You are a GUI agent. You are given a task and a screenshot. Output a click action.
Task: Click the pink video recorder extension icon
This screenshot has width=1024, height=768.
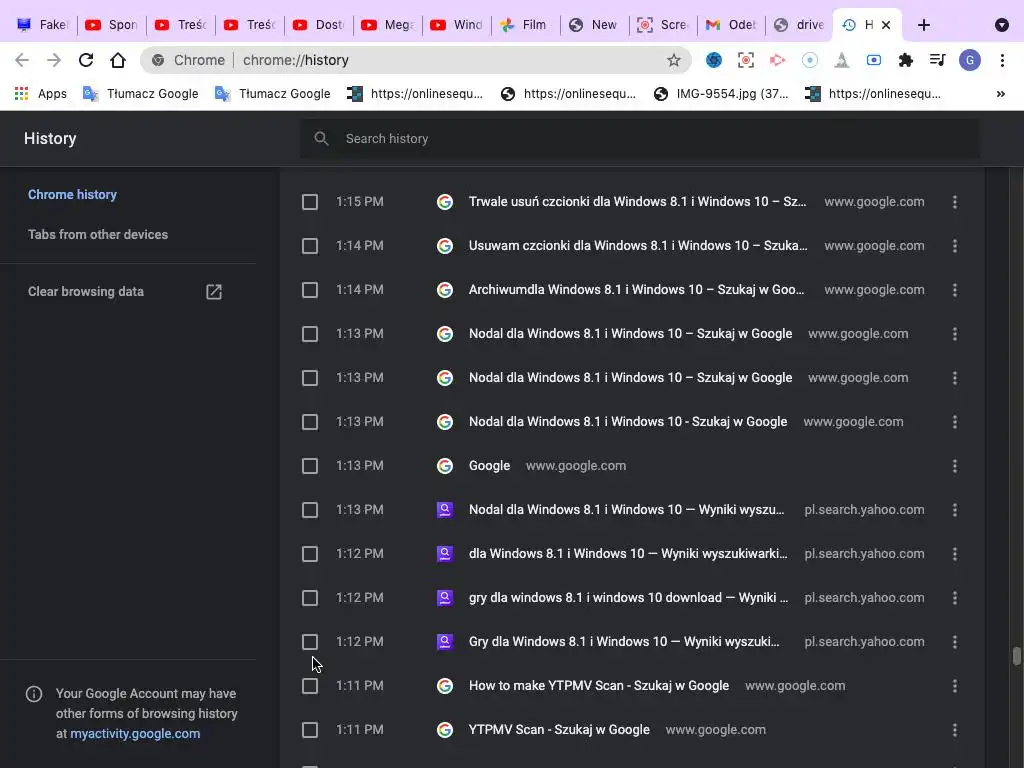[x=777, y=60]
